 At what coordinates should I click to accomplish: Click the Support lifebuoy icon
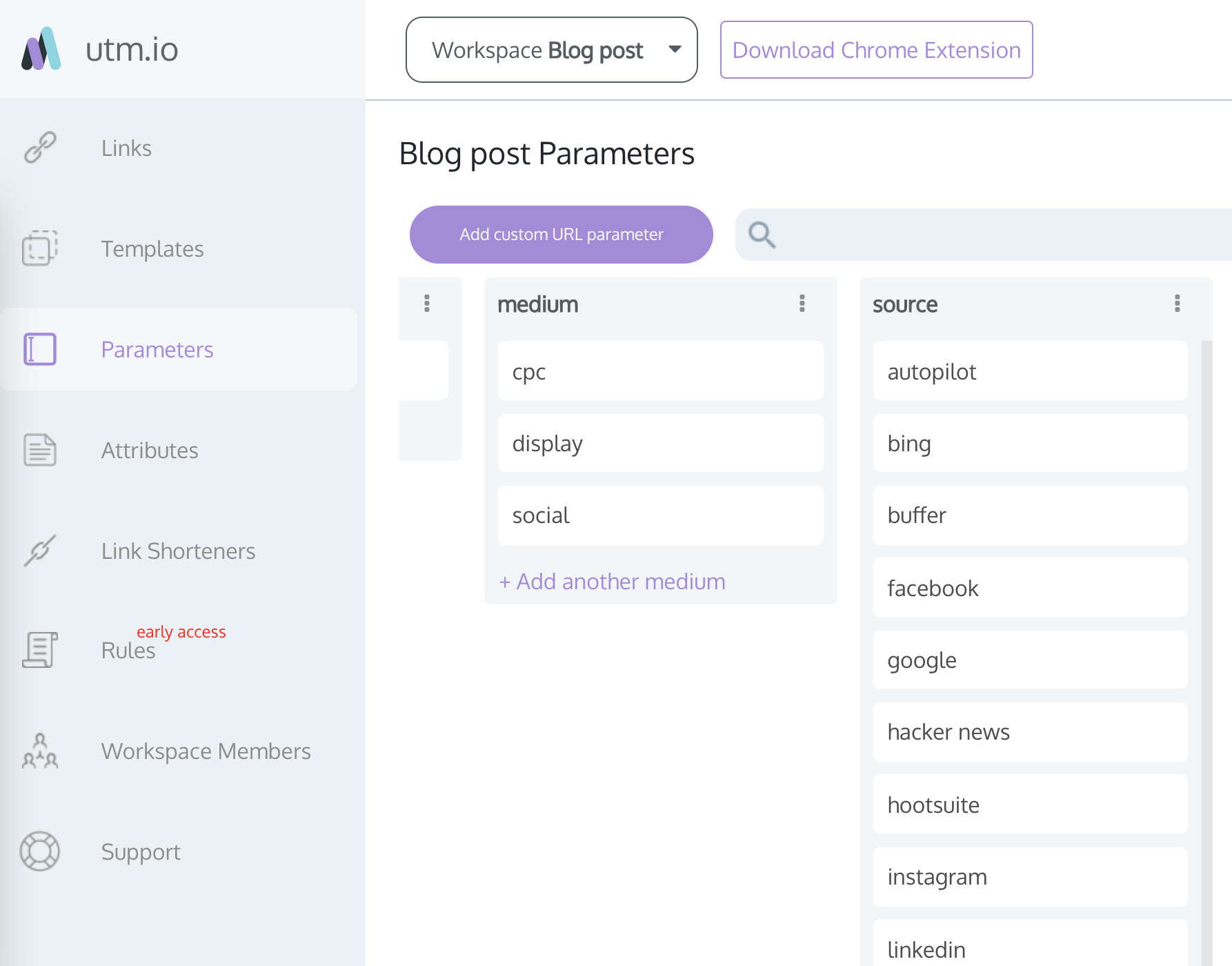click(x=40, y=851)
